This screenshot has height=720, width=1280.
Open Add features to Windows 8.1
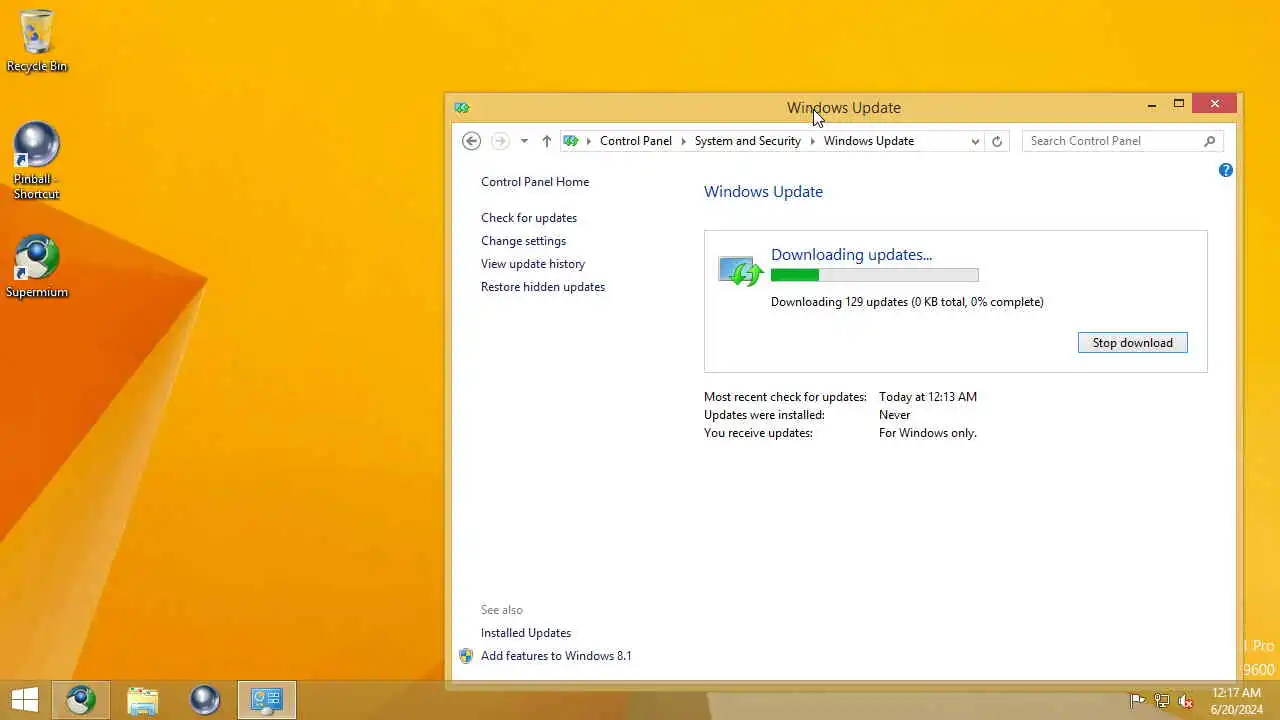[556, 656]
